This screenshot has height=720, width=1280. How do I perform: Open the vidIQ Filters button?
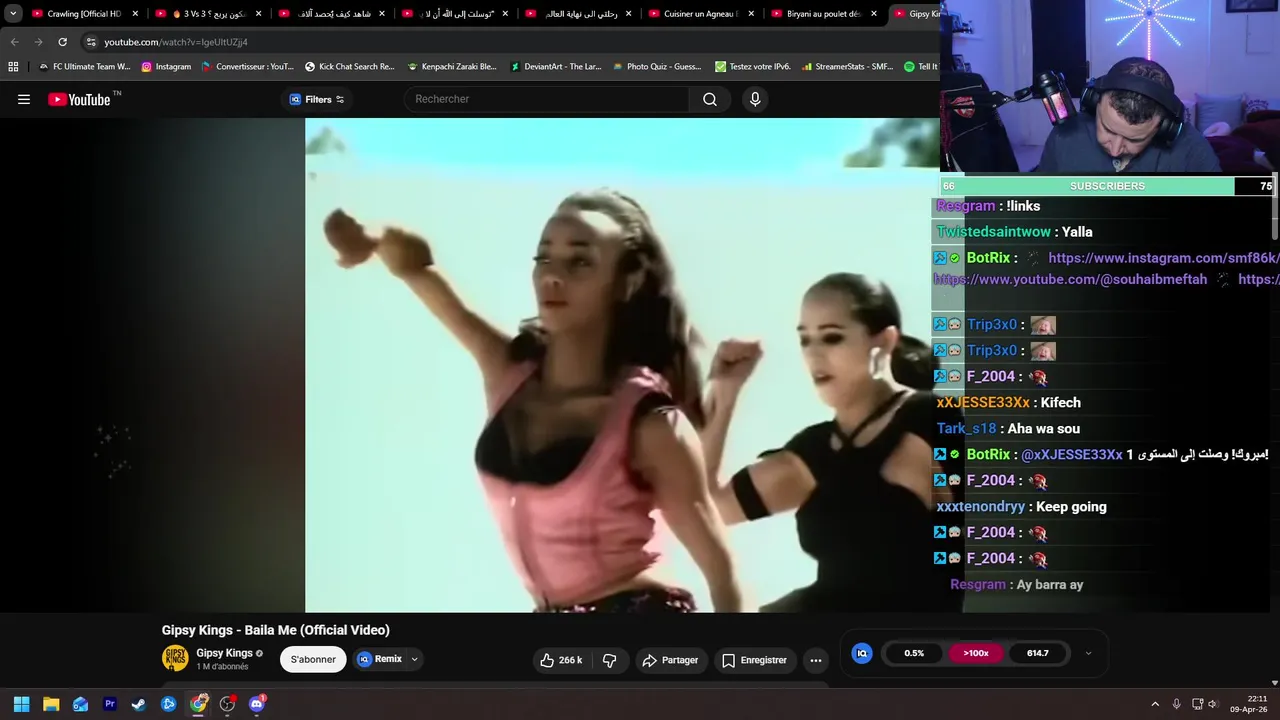point(316,99)
